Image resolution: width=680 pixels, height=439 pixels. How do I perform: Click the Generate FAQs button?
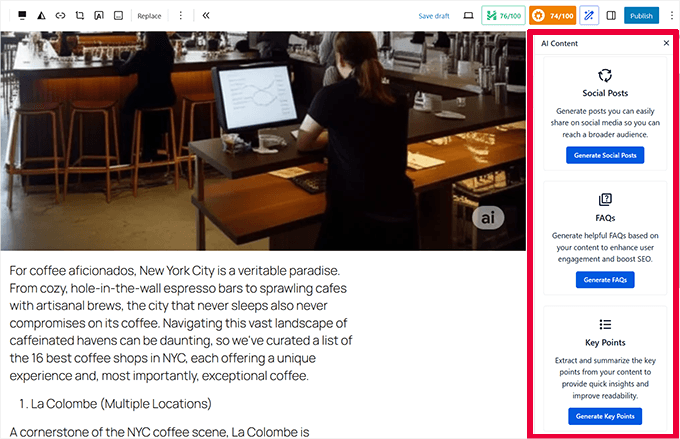[x=604, y=280]
